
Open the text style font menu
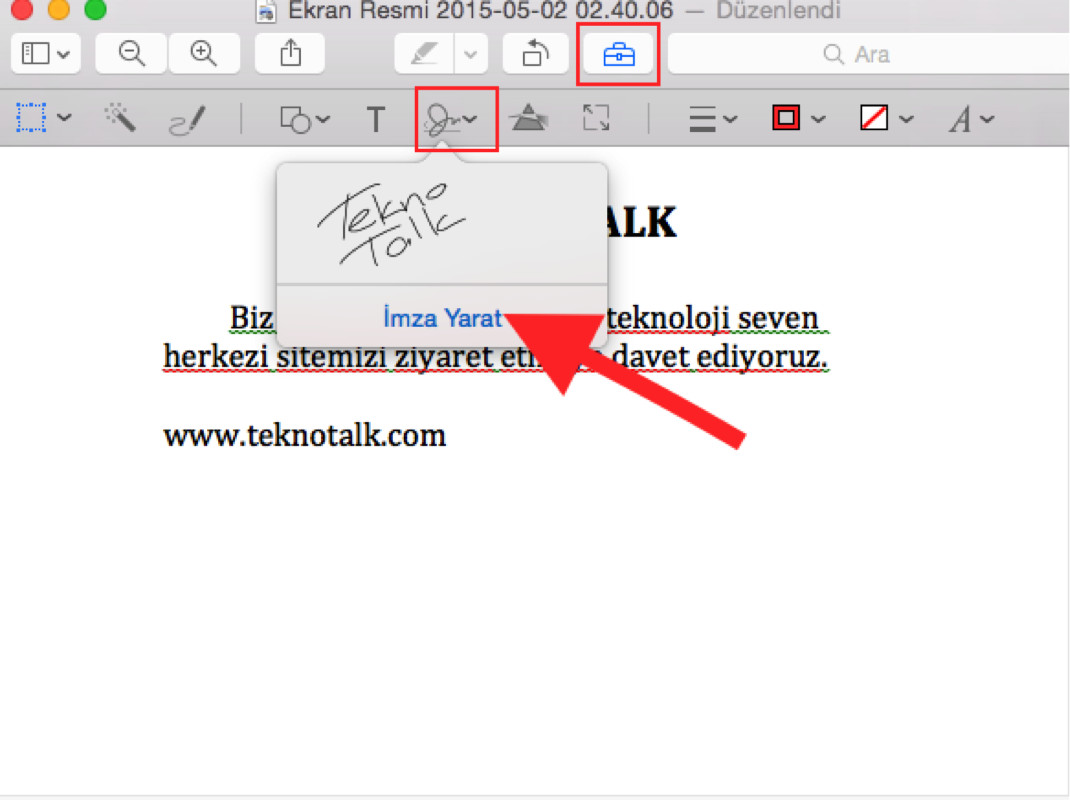coord(971,119)
